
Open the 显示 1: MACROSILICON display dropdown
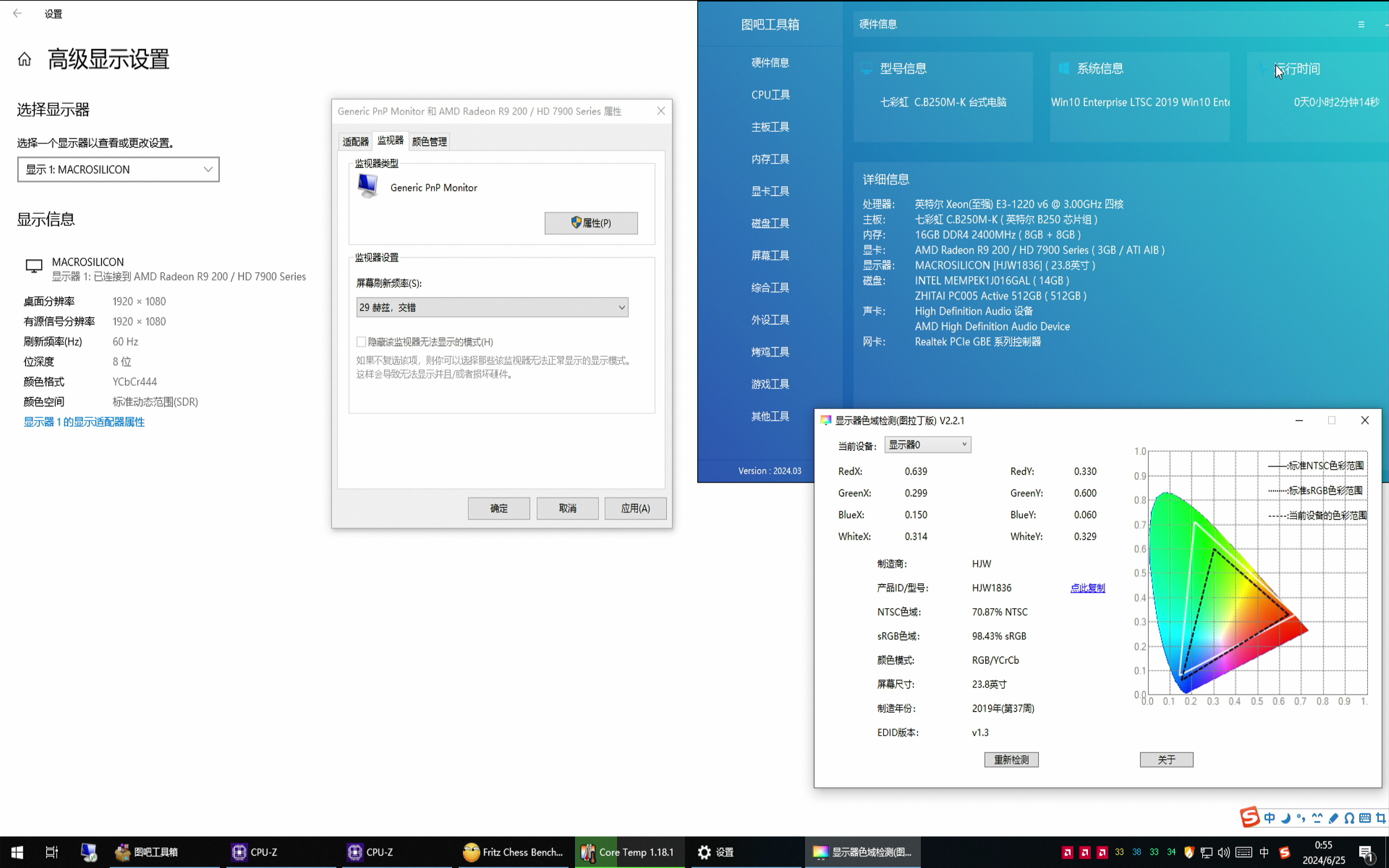[118, 169]
